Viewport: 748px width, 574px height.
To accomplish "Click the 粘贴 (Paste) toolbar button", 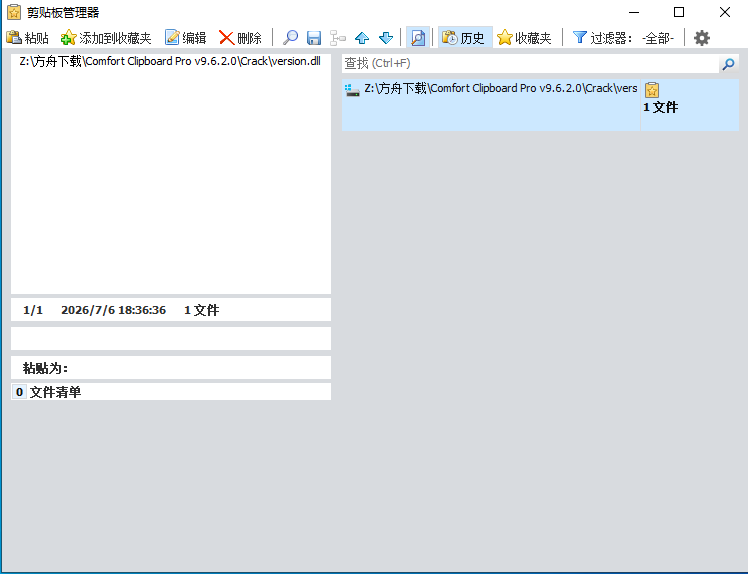I will 28,38.
